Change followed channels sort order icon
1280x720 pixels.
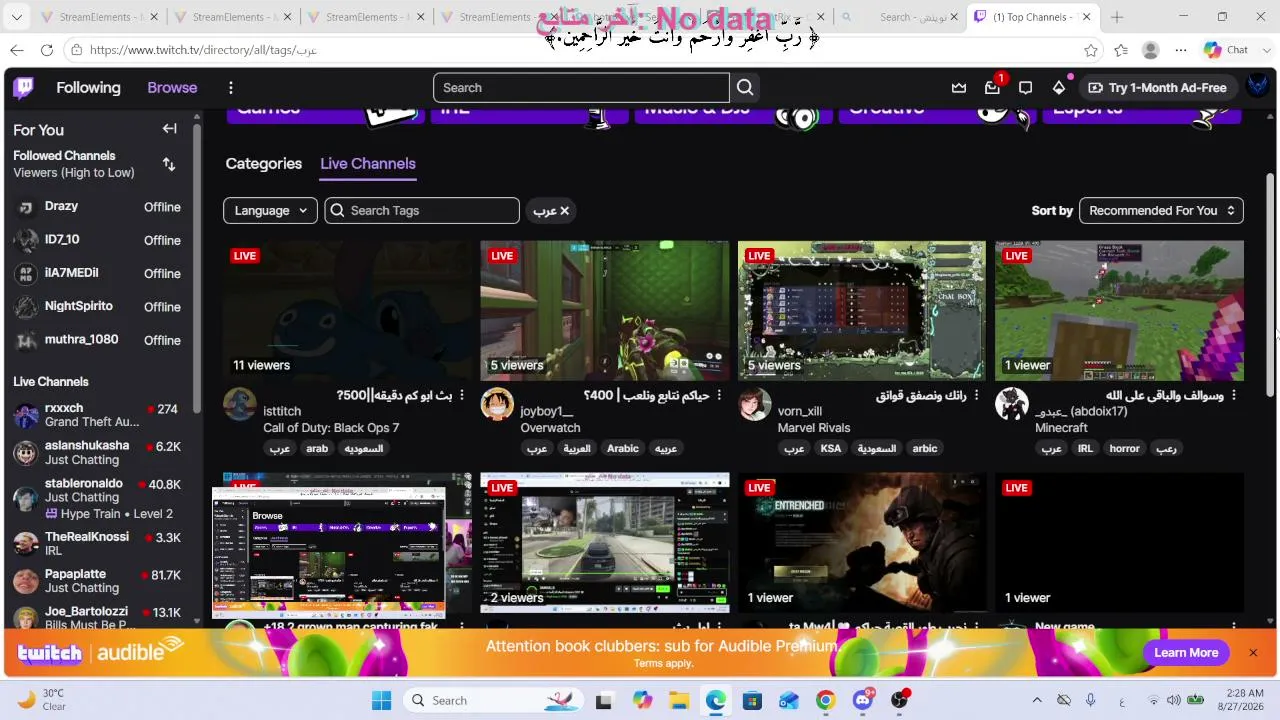click(x=169, y=164)
